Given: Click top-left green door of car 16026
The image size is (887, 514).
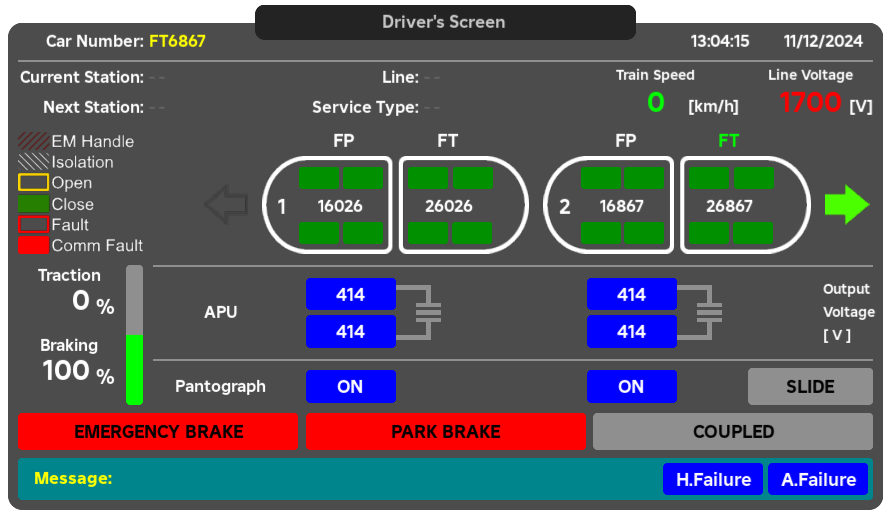Looking at the screenshot, I should (318, 178).
